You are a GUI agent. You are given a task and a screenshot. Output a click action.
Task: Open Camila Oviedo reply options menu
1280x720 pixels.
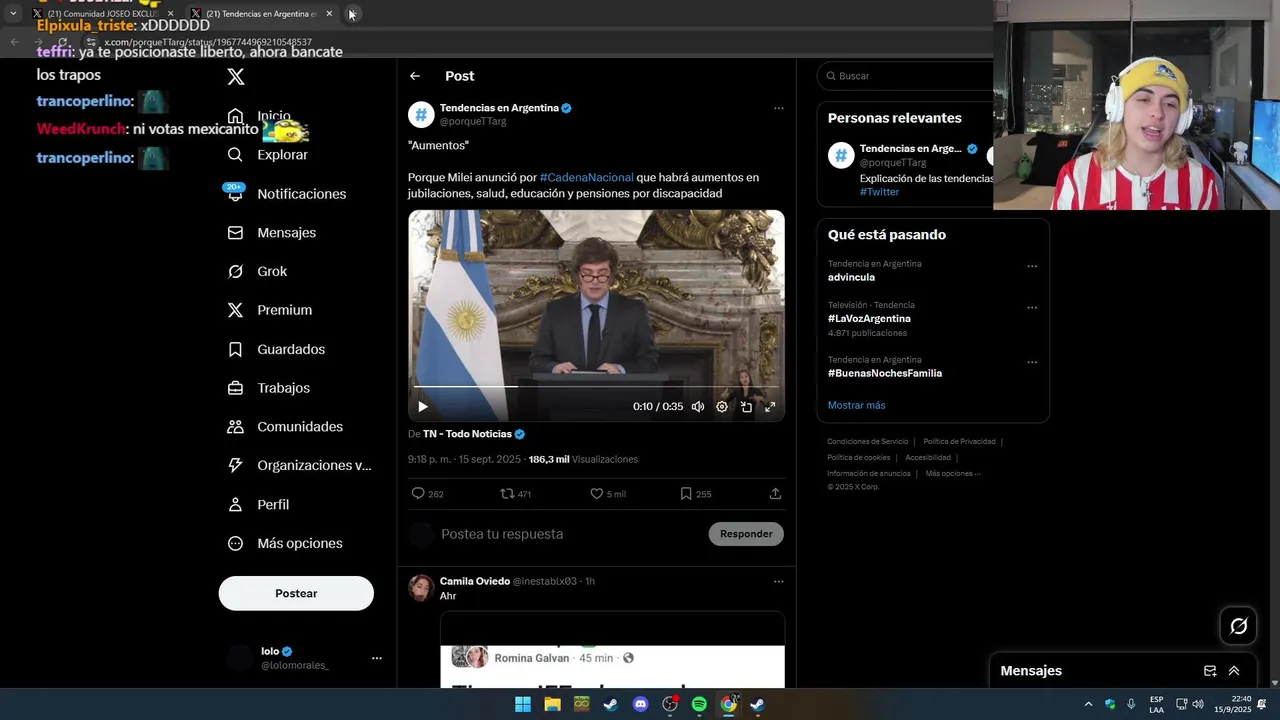click(779, 582)
